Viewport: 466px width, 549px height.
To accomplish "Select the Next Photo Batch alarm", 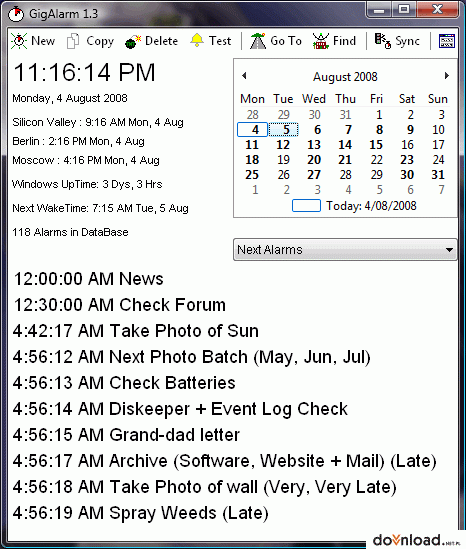I will (x=192, y=357).
